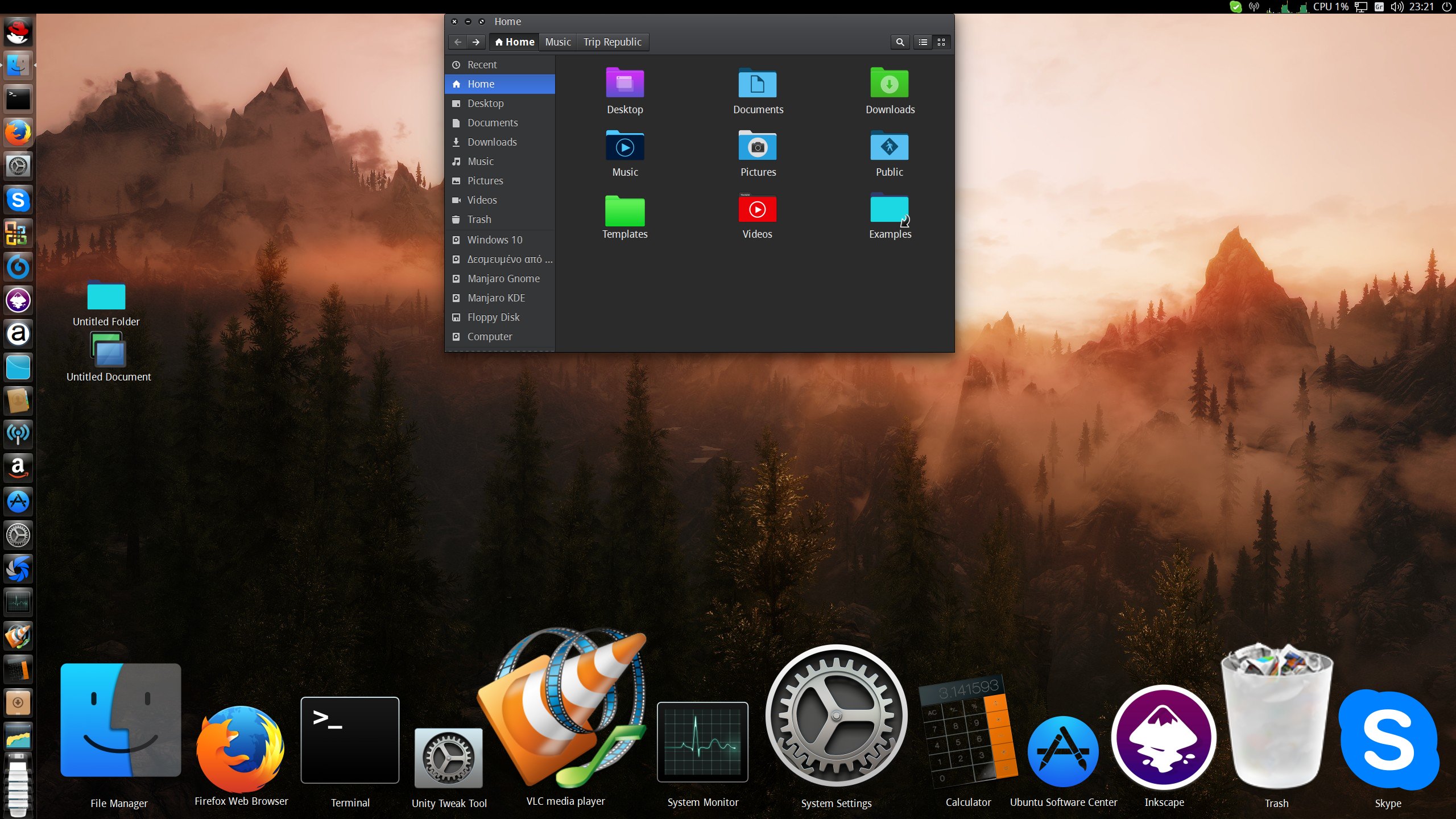Open the search in file manager toolbar

click(x=900, y=42)
